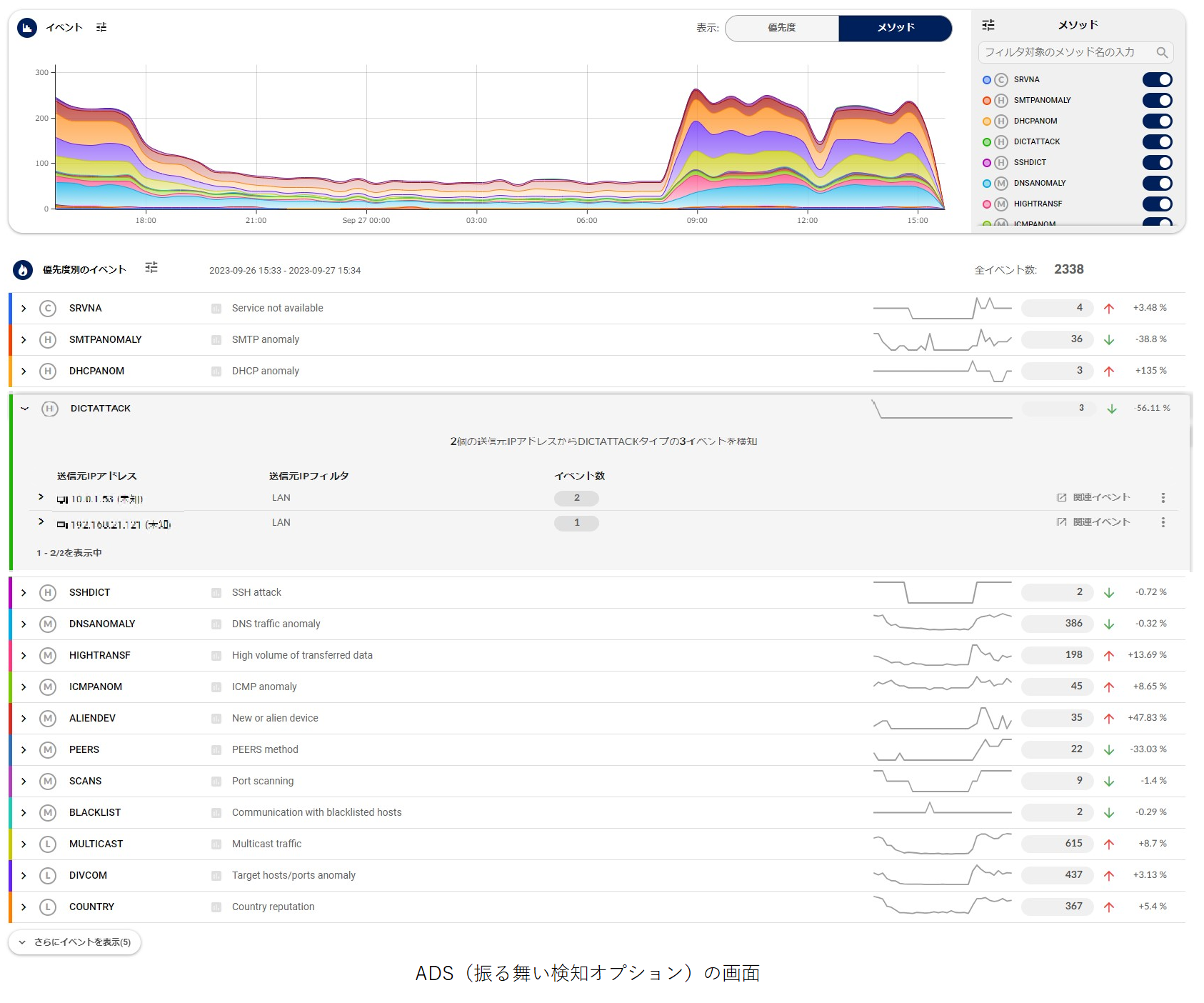Click chart icon next to SMTP anomaly
Viewport: 1204px width, 1003px height.
click(x=216, y=340)
